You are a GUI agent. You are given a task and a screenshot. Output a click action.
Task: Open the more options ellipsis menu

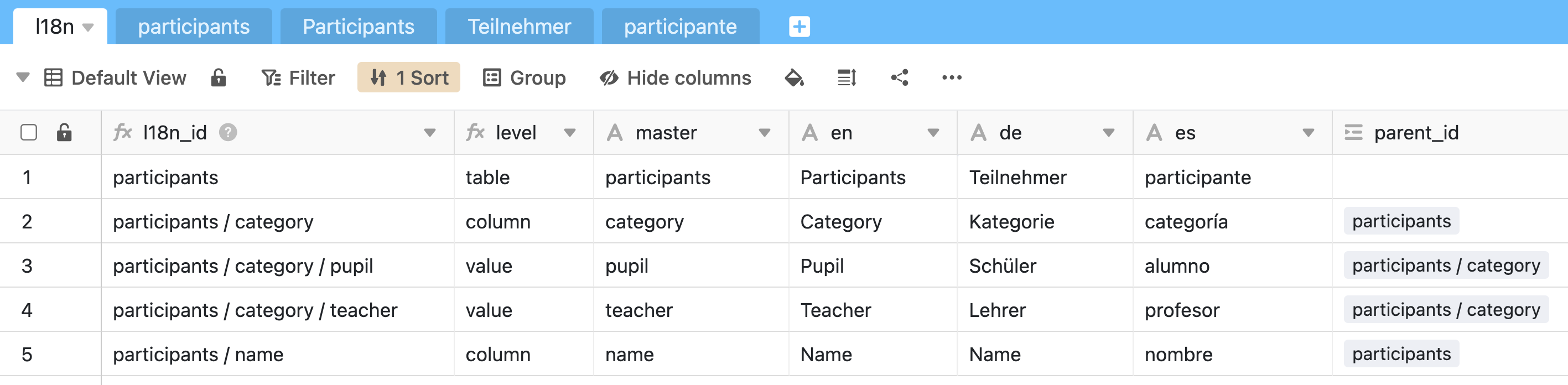(x=952, y=78)
